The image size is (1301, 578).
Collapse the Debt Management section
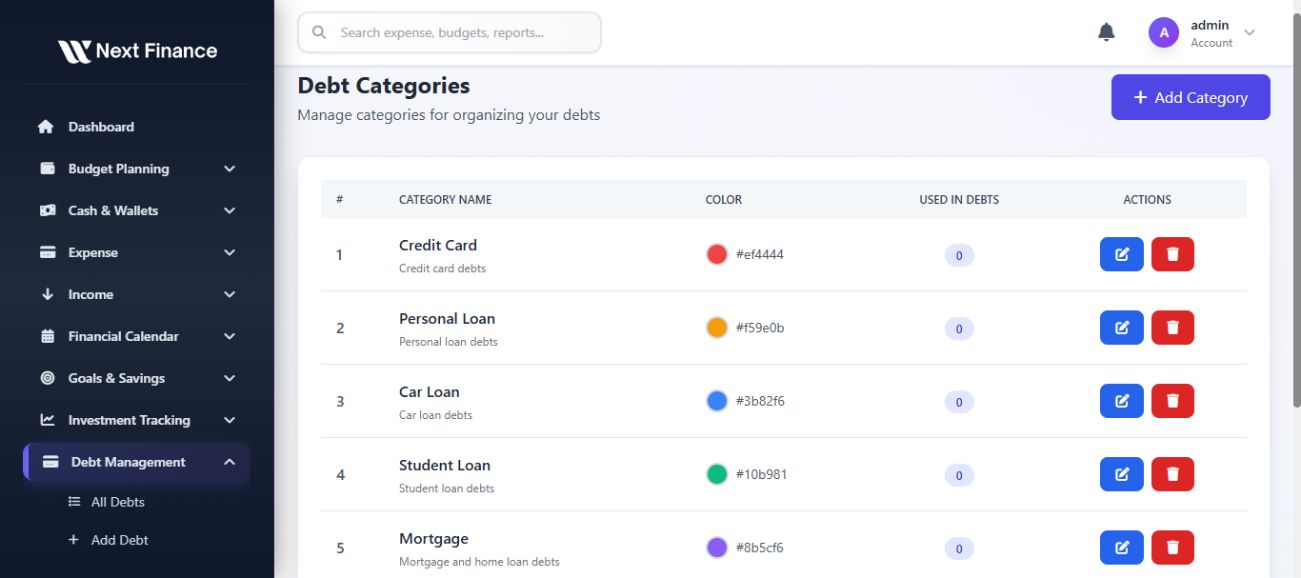(x=229, y=462)
